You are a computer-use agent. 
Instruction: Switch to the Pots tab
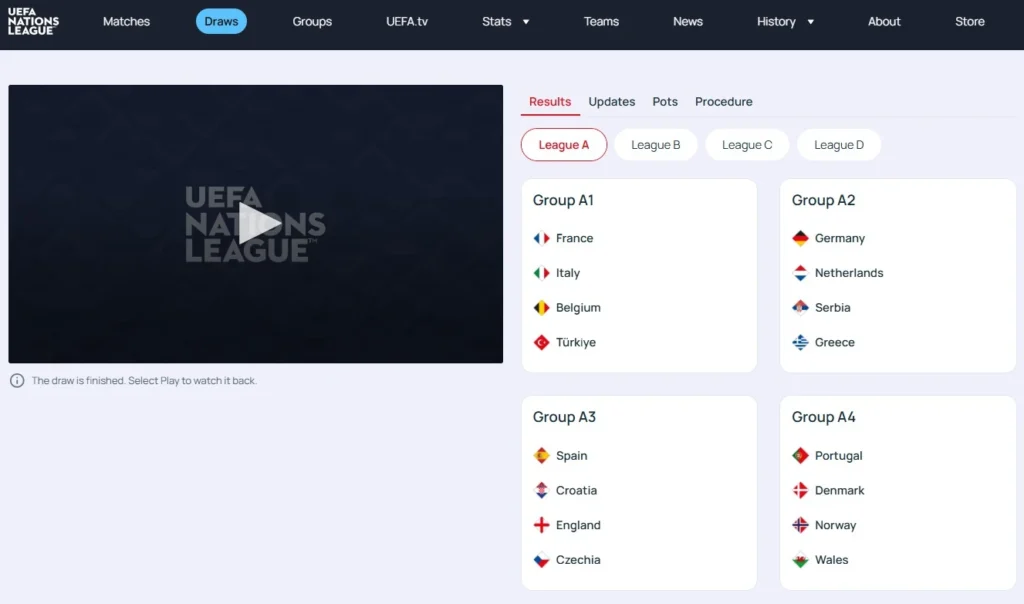[x=665, y=102]
